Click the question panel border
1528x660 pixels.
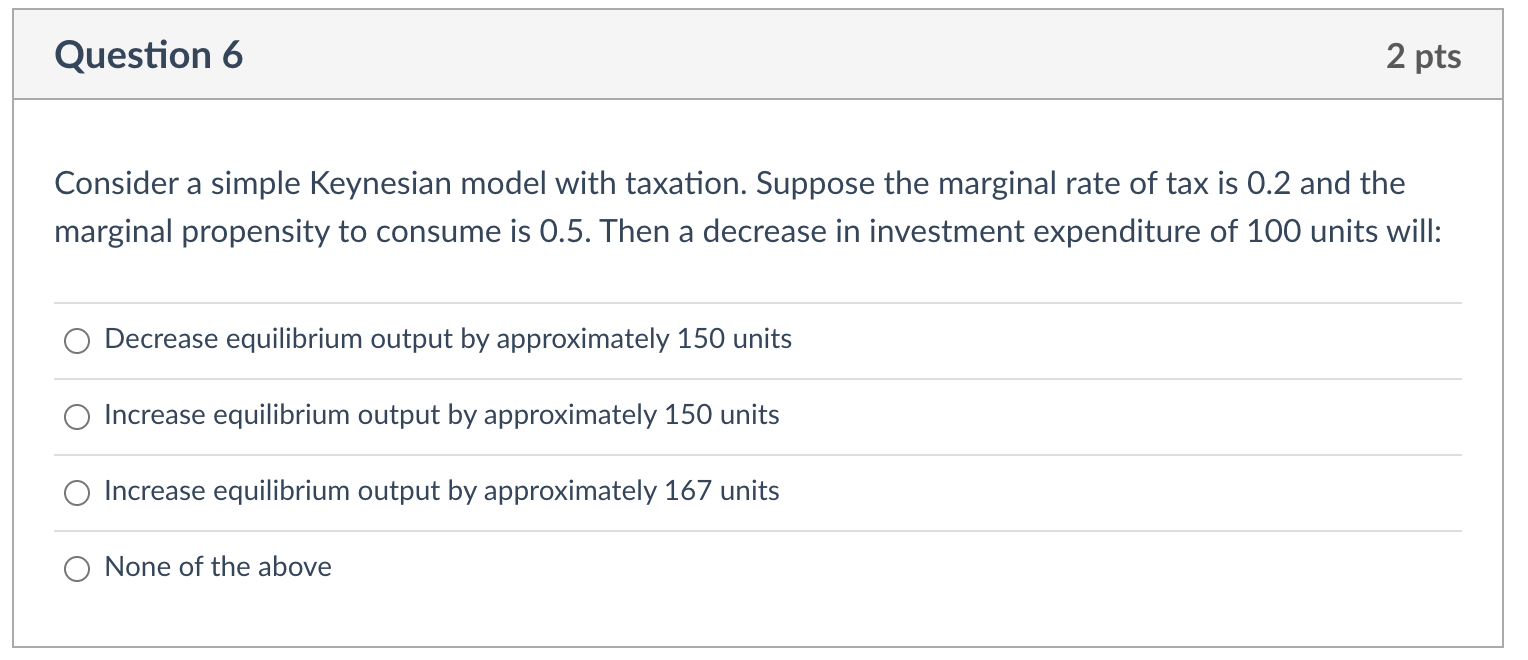[16, 330]
